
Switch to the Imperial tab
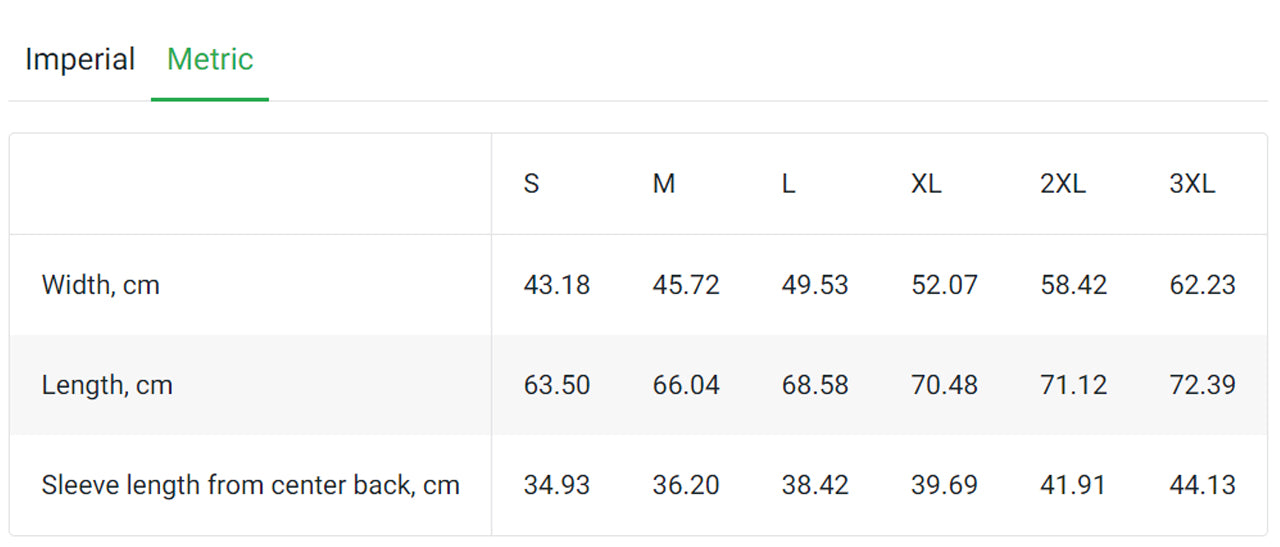80,60
